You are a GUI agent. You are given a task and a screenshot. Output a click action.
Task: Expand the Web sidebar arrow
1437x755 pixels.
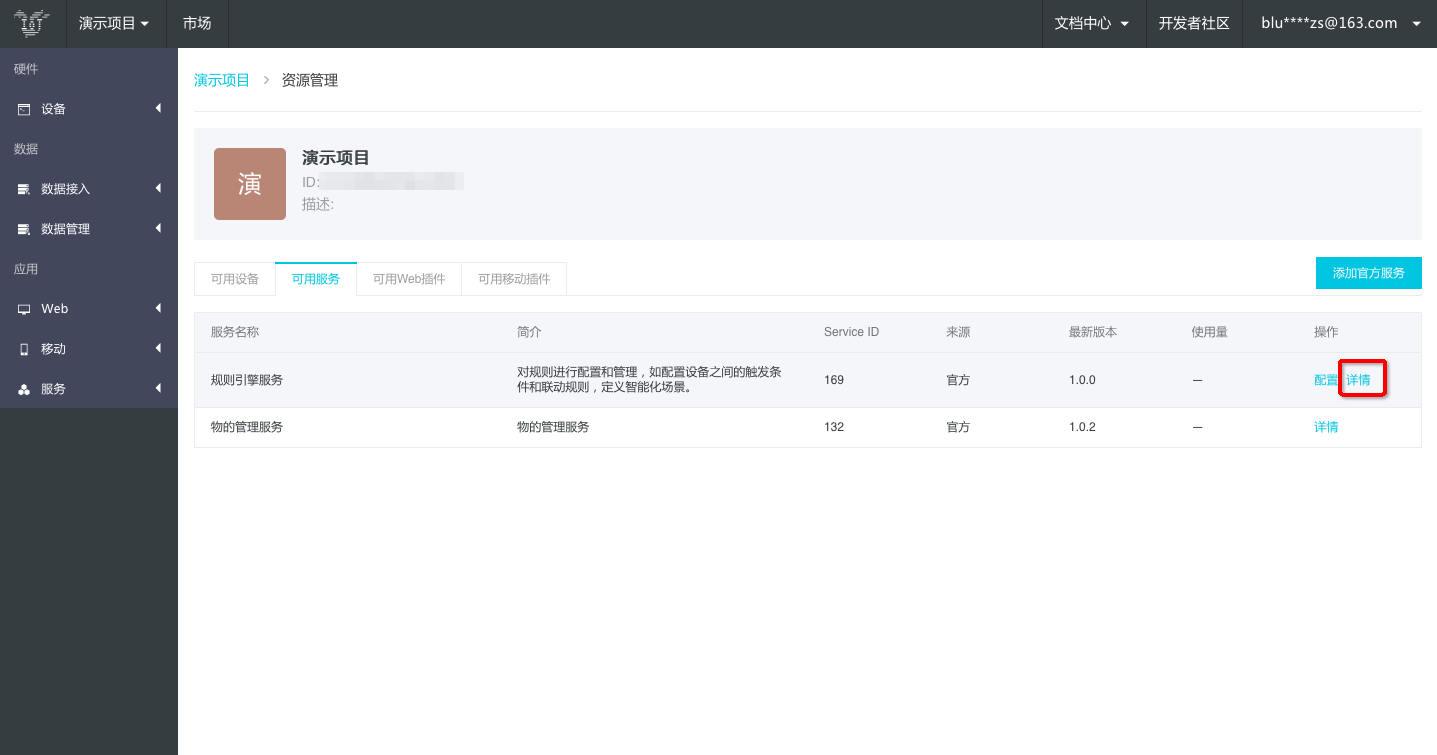pos(158,308)
